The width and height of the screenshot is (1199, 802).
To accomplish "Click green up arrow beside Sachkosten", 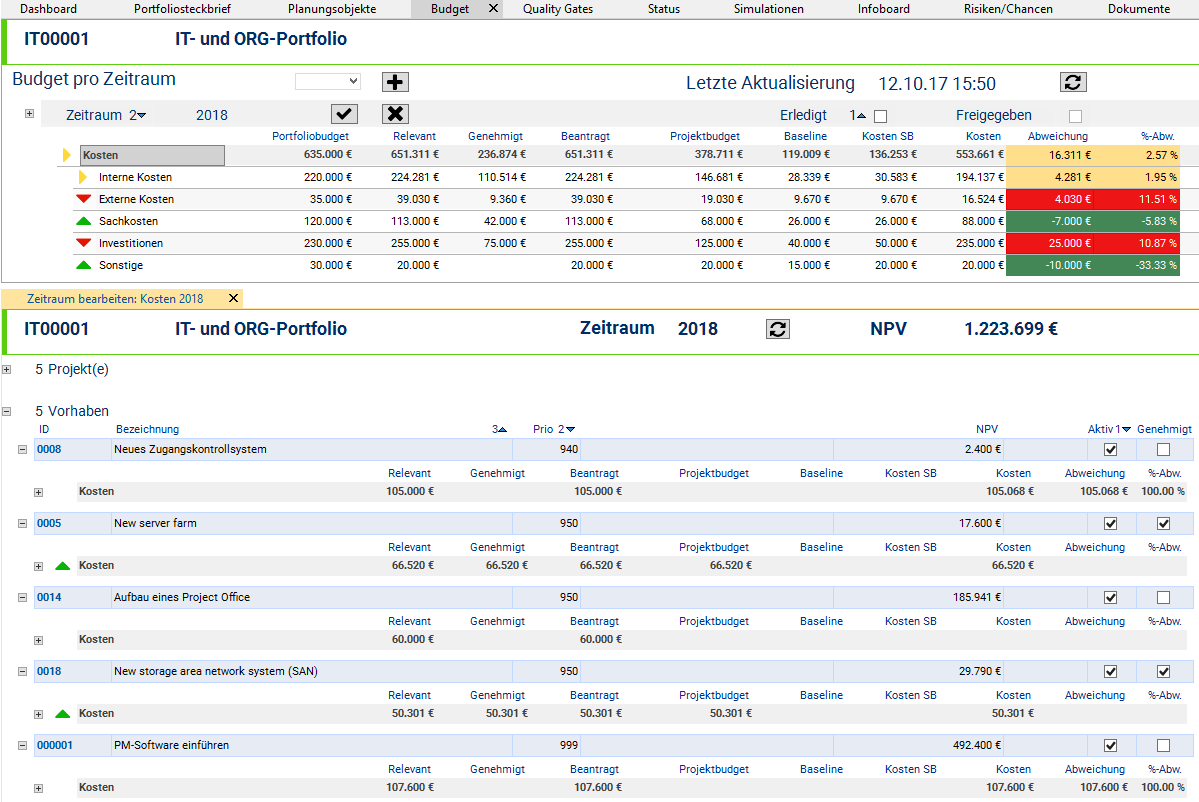I will pos(84,221).
